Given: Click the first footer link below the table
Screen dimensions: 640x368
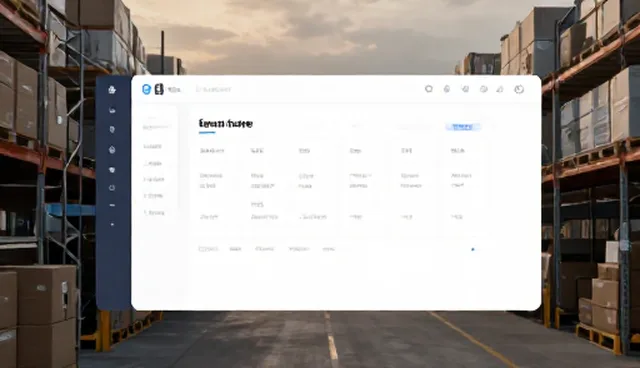Looking at the screenshot, I should point(208,249).
